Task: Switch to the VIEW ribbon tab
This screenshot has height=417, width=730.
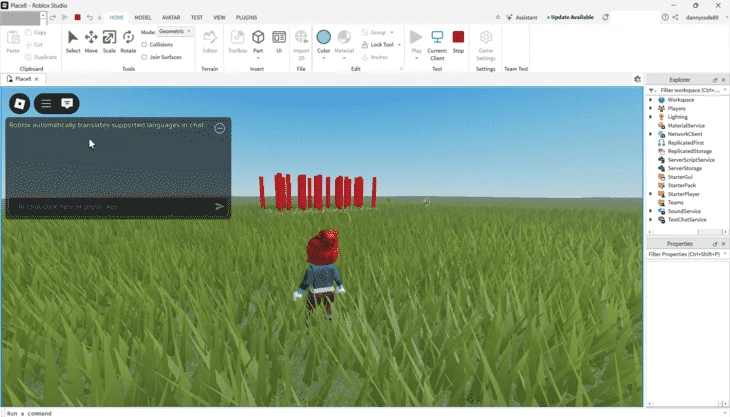Action: coord(219,17)
